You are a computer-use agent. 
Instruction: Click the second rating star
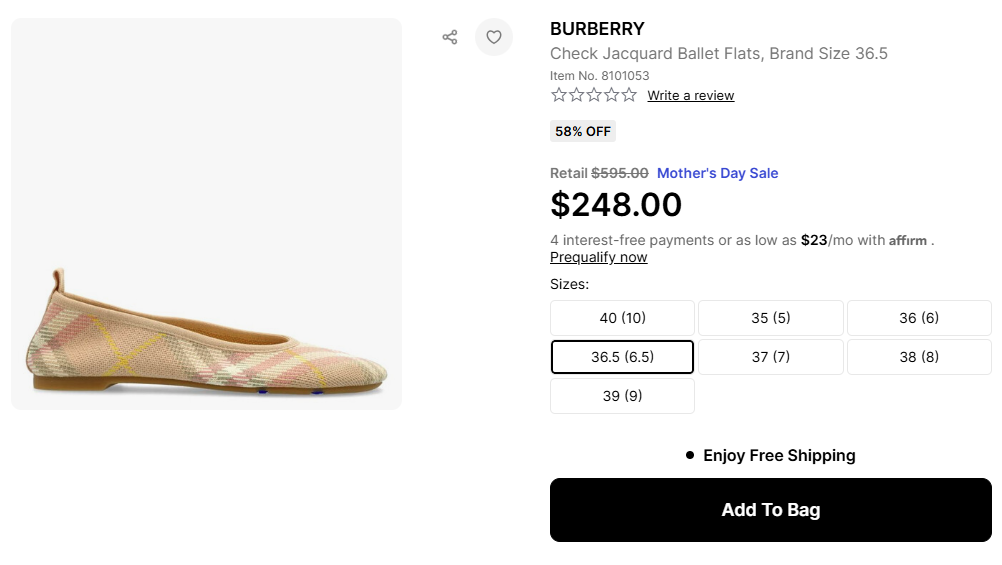point(576,95)
